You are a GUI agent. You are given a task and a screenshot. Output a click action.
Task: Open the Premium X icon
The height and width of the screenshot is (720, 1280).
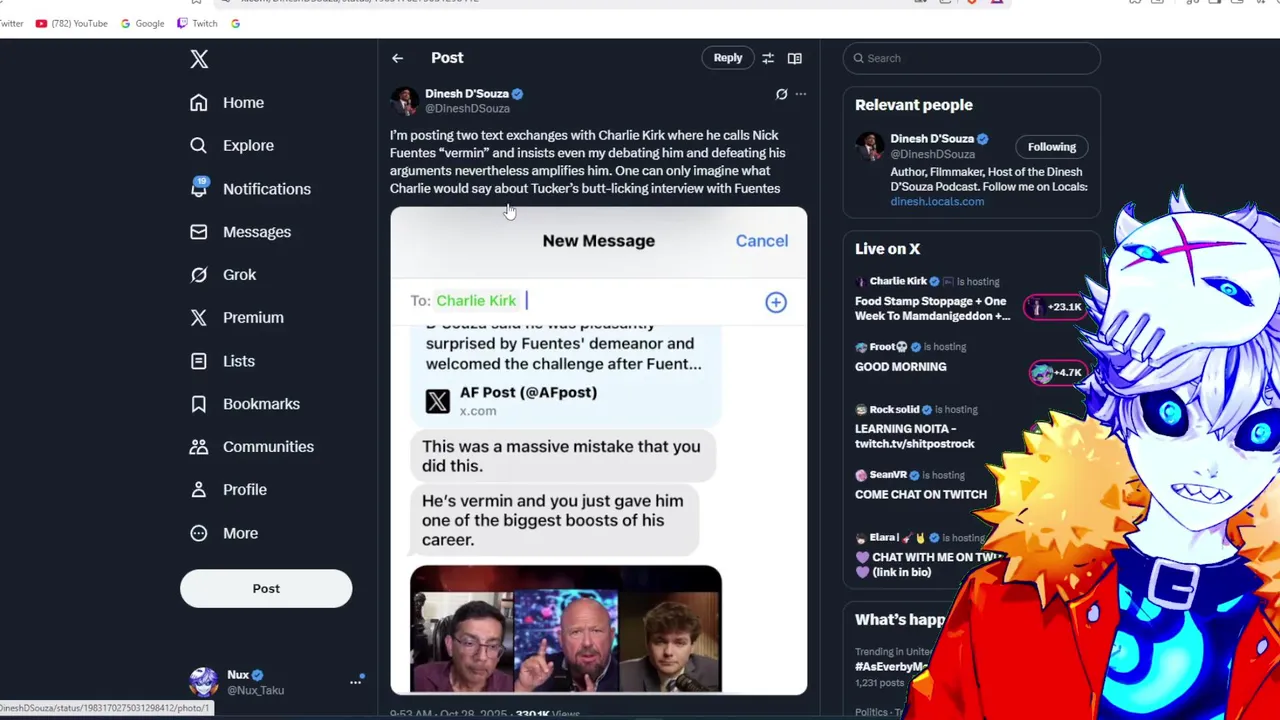coord(199,318)
